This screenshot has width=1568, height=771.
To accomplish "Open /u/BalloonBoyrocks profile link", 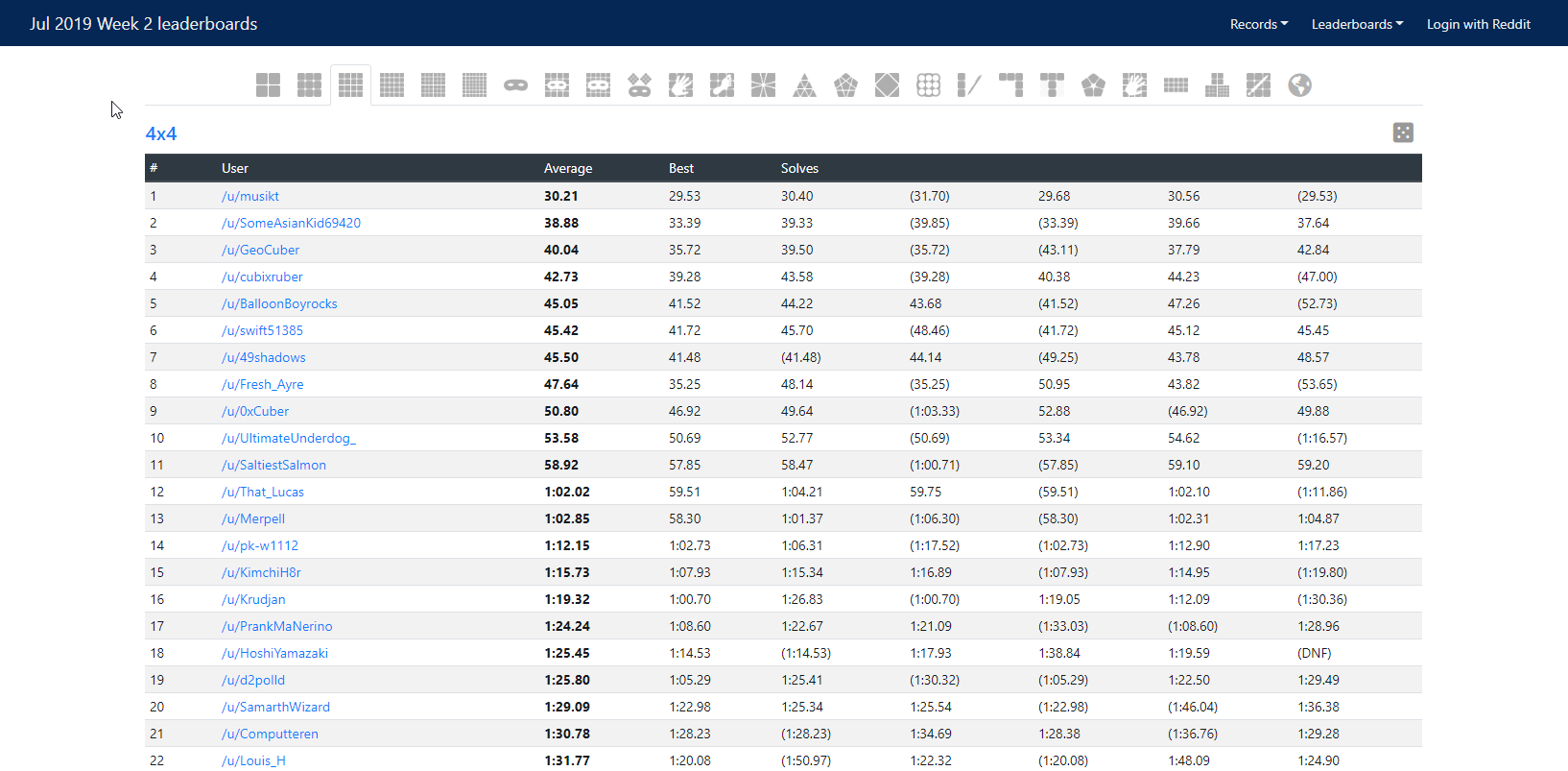I will 279,303.
